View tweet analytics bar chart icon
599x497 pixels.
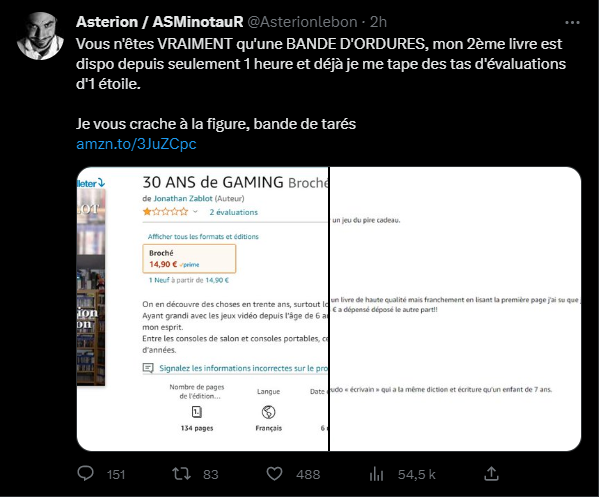click(376, 474)
